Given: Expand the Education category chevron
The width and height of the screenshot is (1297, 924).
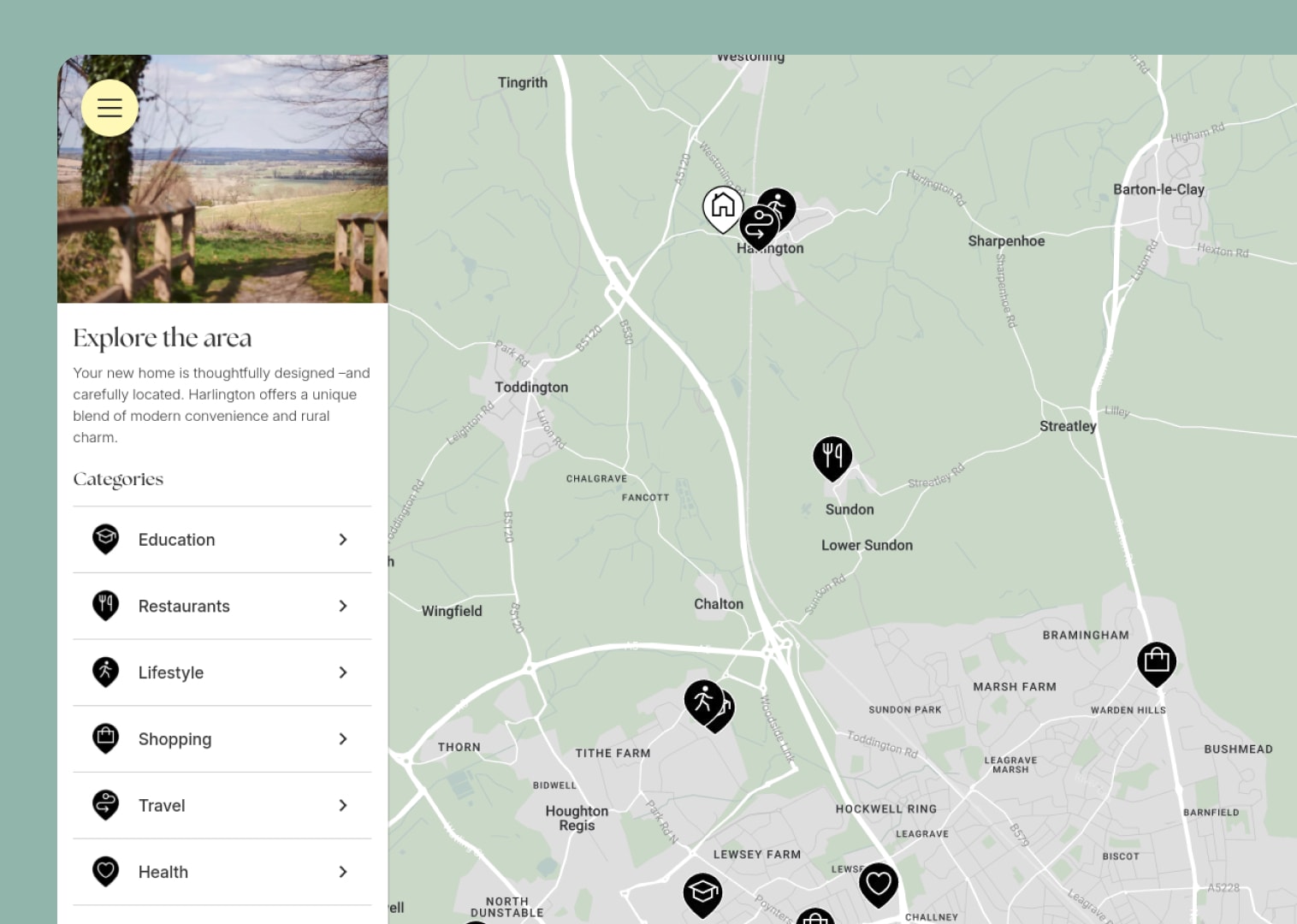Looking at the screenshot, I should tap(343, 540).
